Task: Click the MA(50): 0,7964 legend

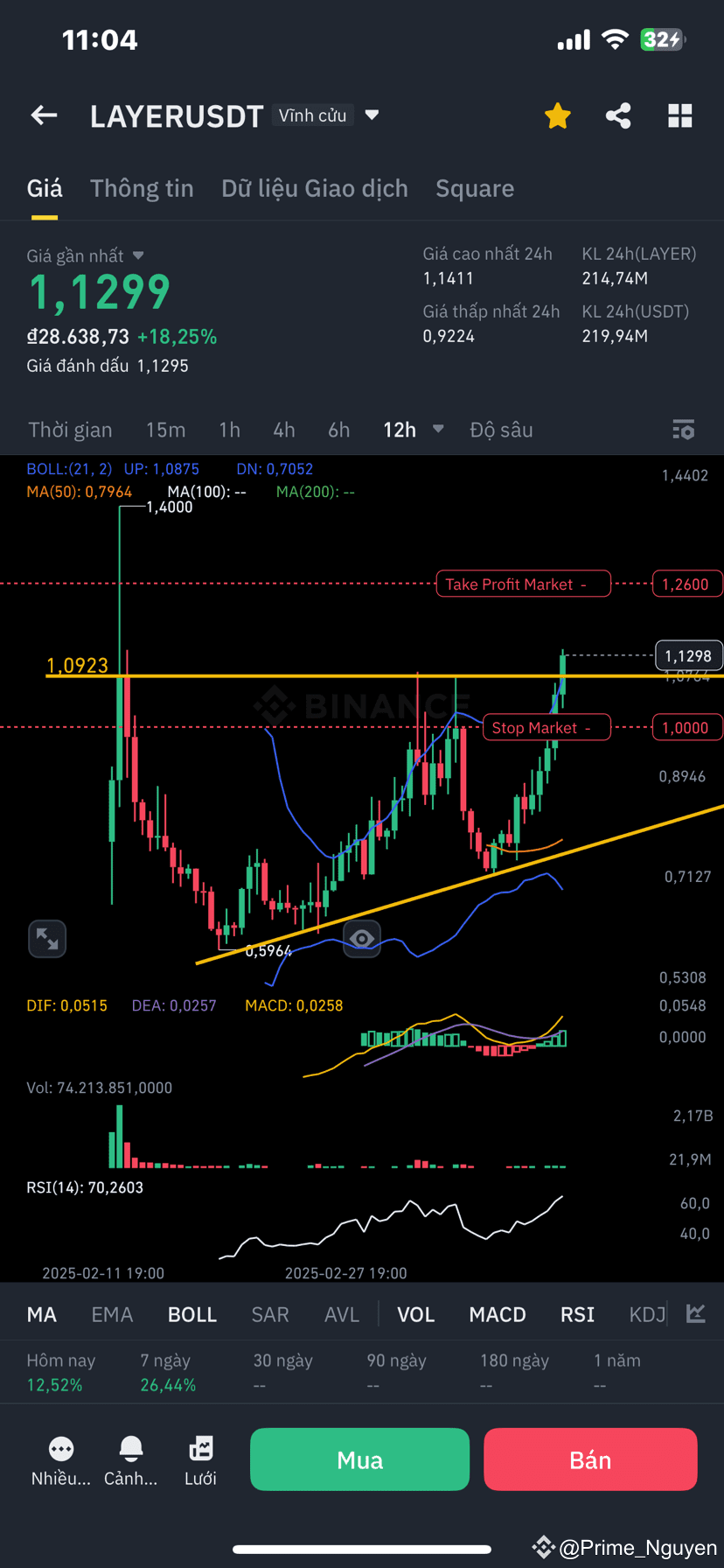Action: [x=80, y=492]
